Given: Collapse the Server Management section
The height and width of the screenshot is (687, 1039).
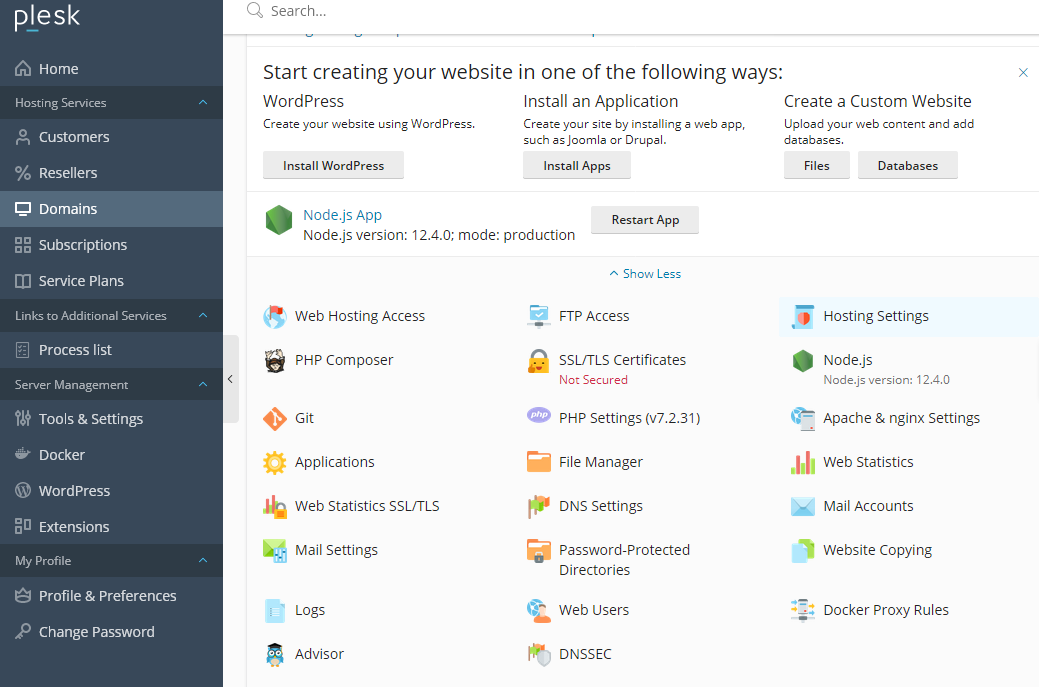Looking at the screenshot, I should [203, 385].
